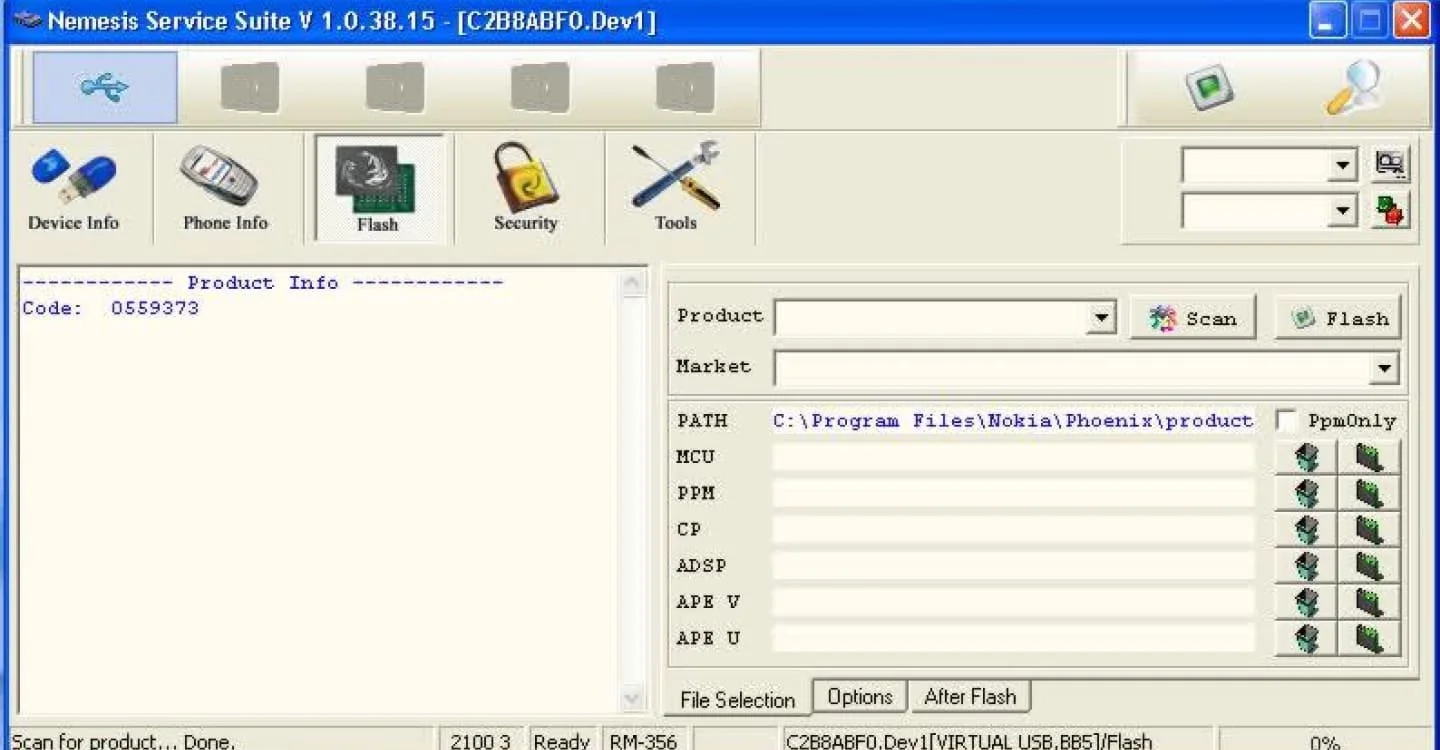1440x750 pixels.
Task: Click second file icon in MCU row
Action: coord(1369,457)
